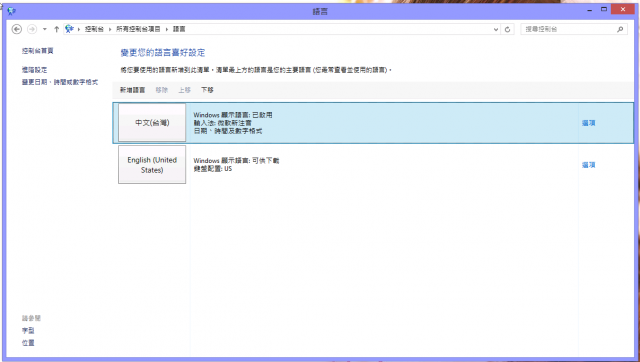The width and height of the screenshot is (640, 362).
Task: Click the Back navigation arrow
Action: point(17,29)
